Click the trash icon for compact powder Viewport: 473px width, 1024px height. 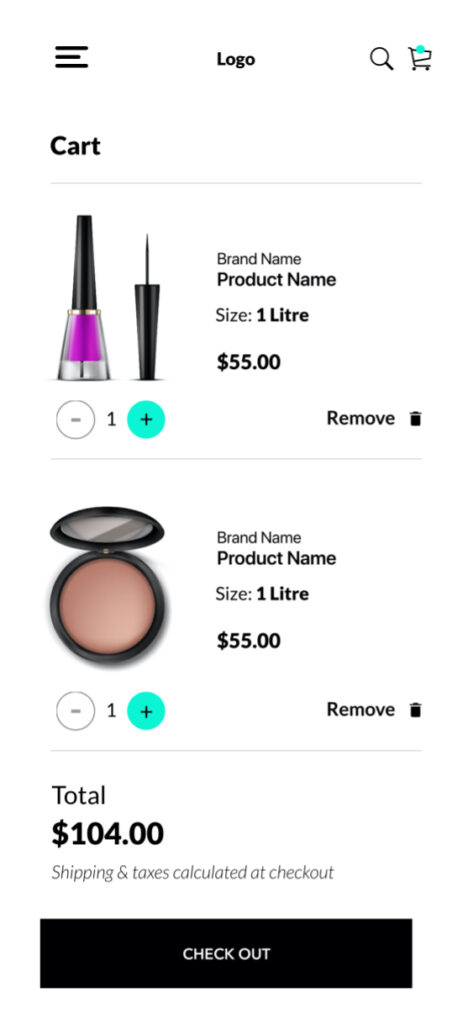416,710
